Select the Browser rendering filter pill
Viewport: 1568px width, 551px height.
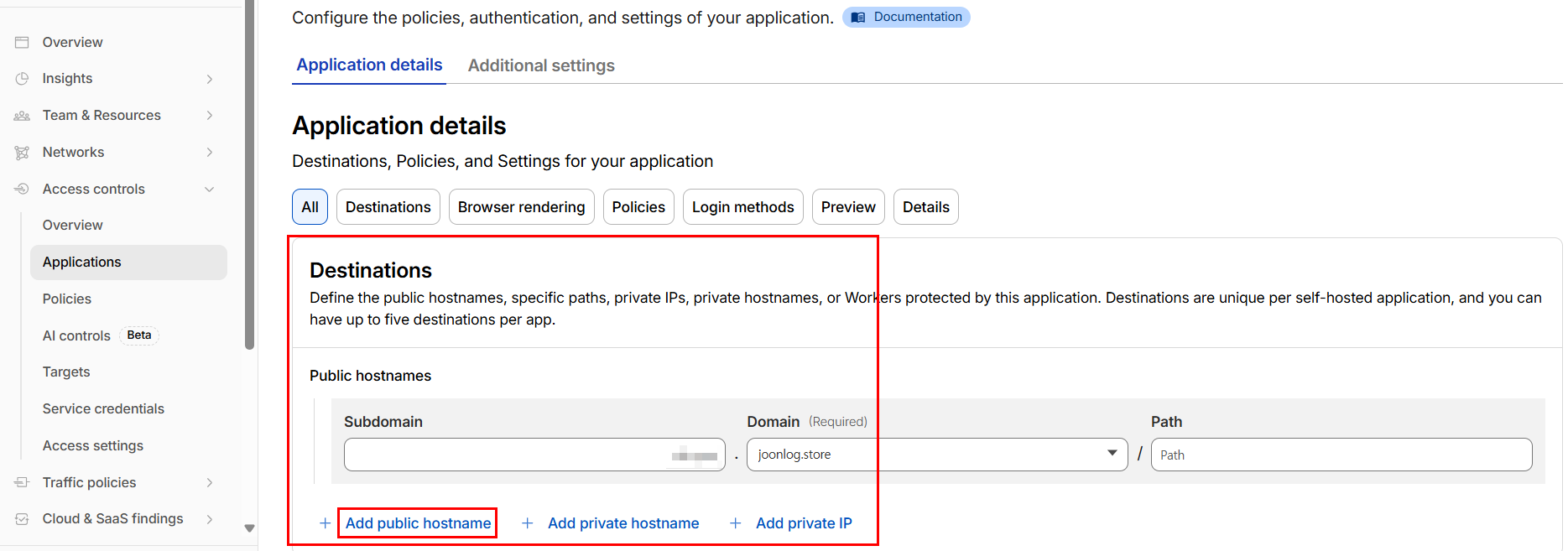click(522, 207)
